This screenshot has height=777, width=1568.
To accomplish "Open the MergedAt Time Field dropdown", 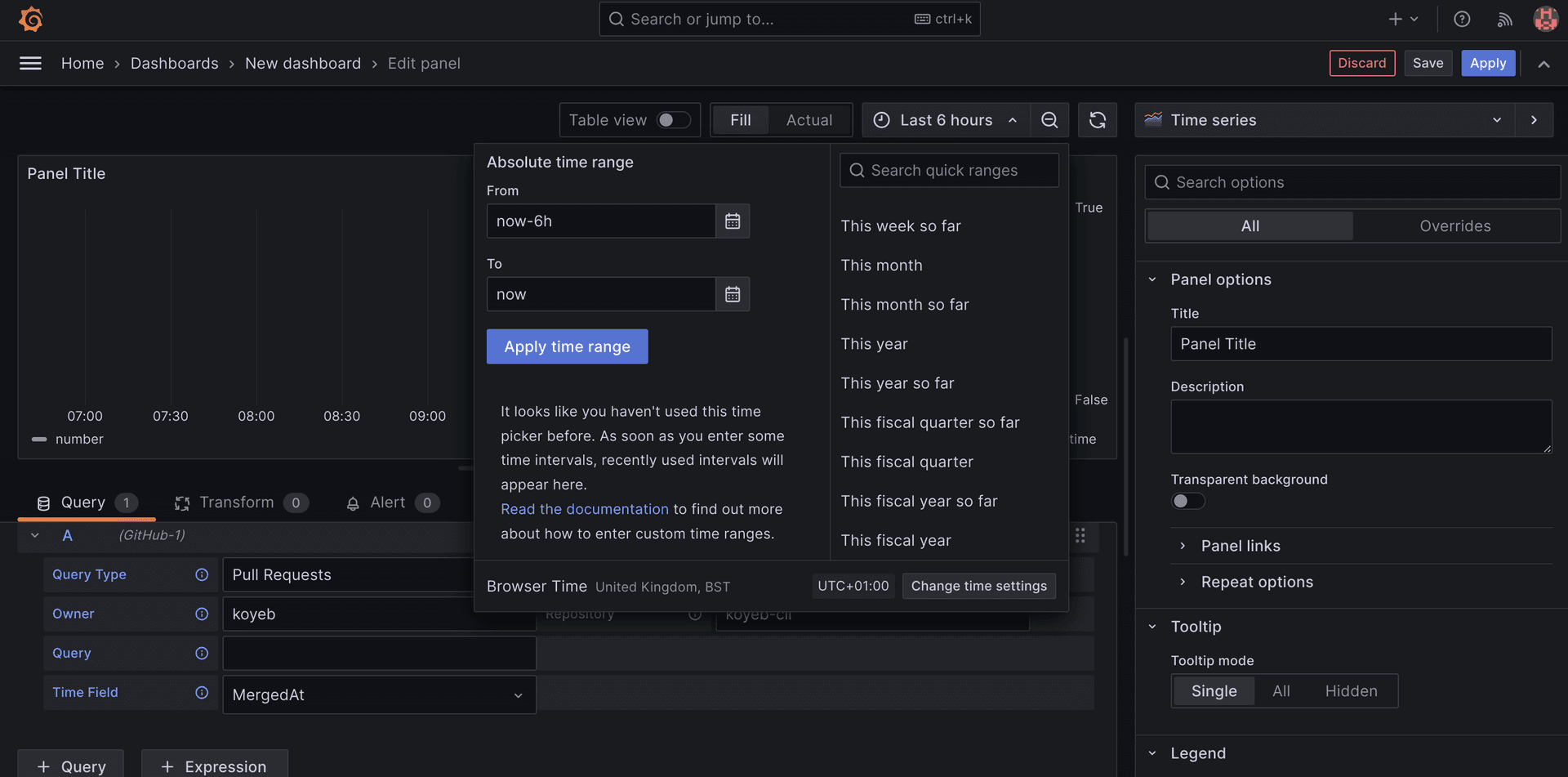I will coord(379,695).
